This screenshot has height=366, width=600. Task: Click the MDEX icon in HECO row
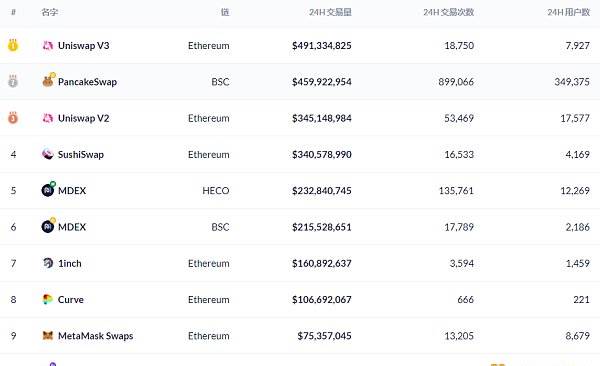48,190
